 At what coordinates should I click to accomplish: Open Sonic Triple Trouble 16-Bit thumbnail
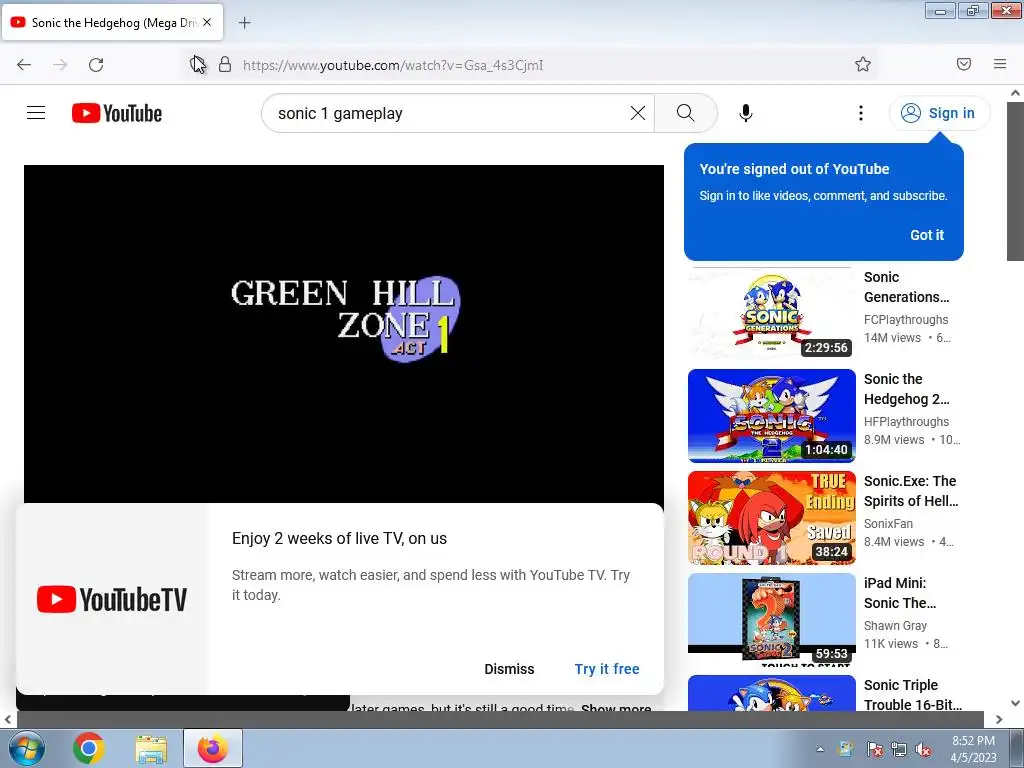point(771,693)
